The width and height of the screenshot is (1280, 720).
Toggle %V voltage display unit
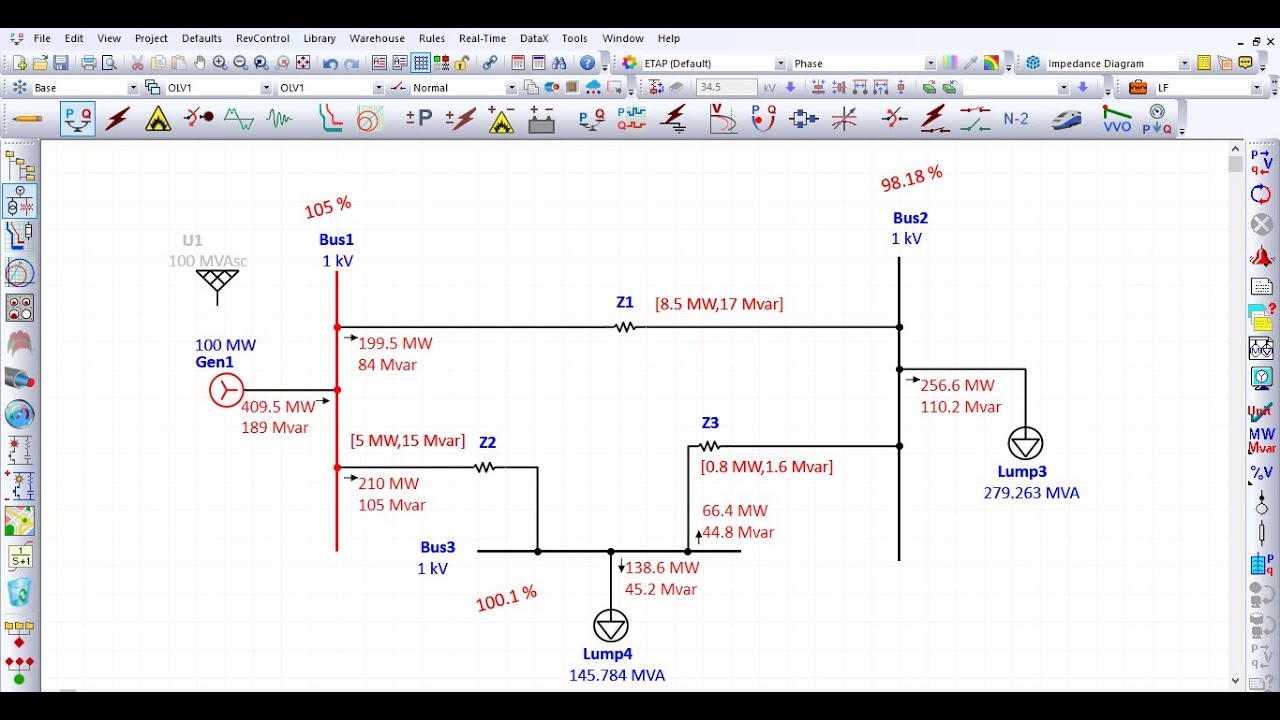(x=1261, y=472)
